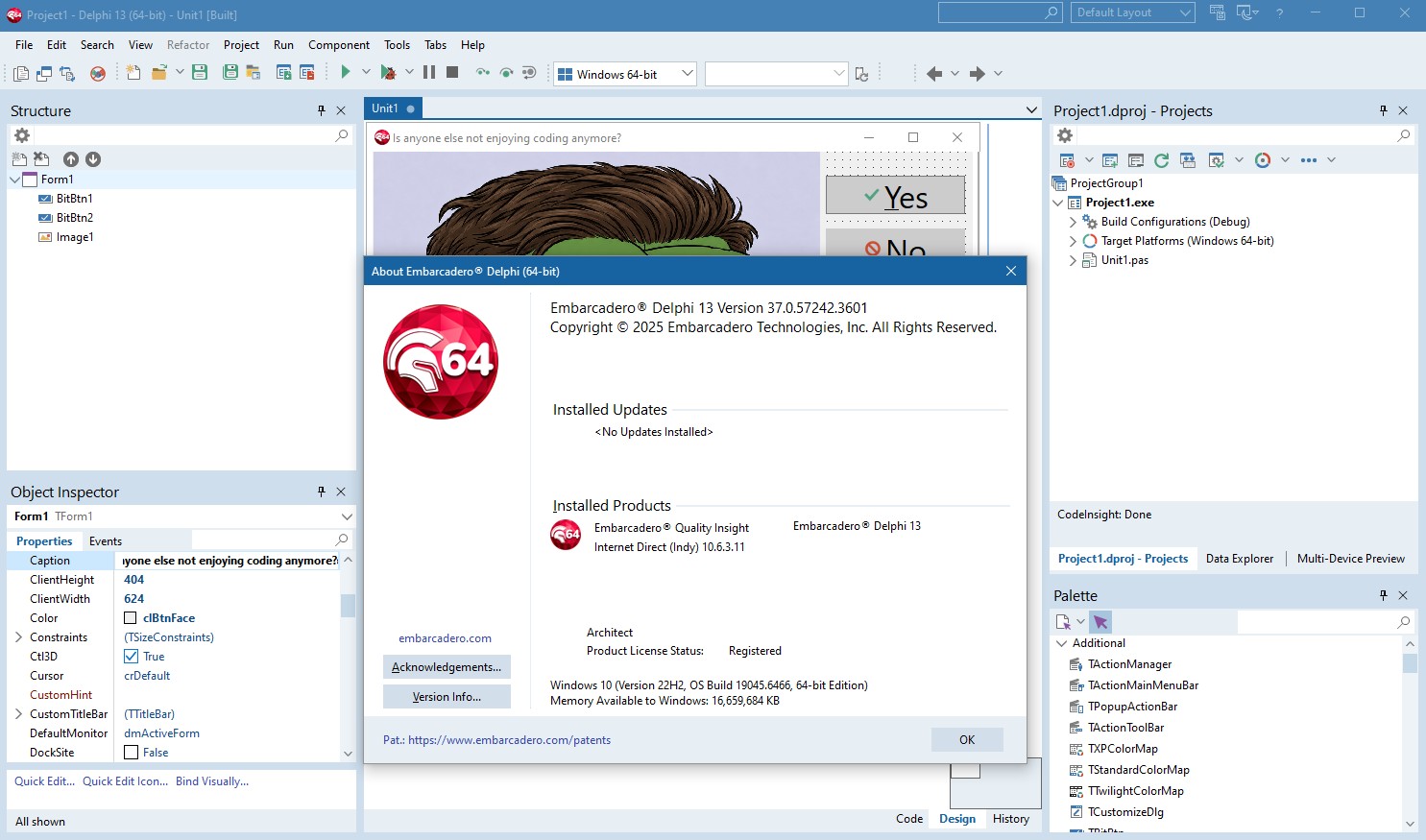Click the Object Inspector vertical scrollbar
Image resolution: width=1426 pixels, height=840 pixels.
(348, 657)
